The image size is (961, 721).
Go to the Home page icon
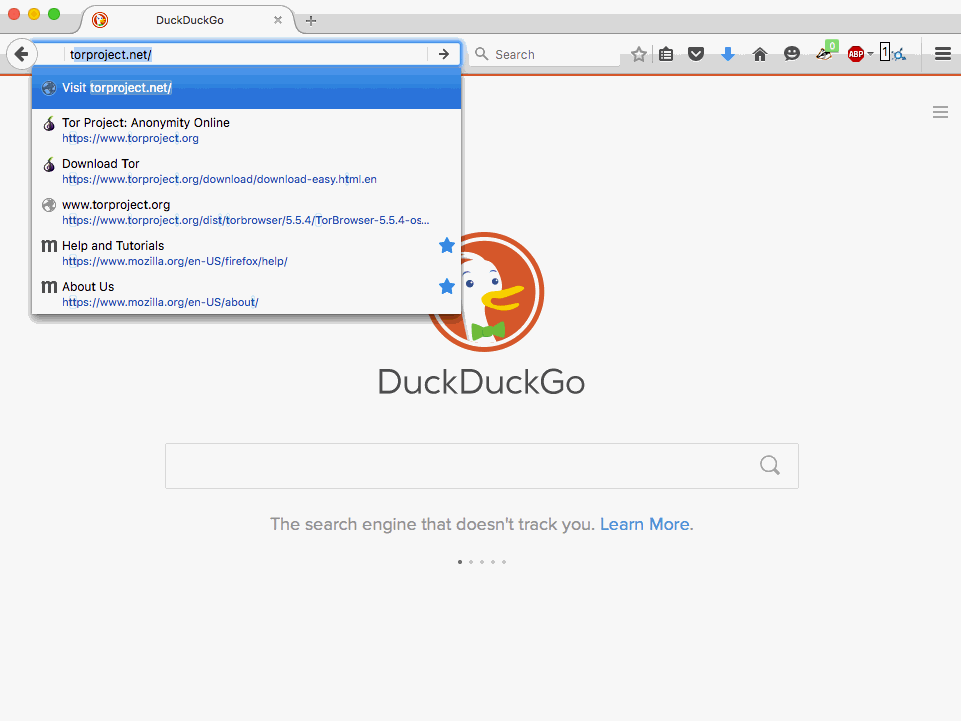[760, 55]
